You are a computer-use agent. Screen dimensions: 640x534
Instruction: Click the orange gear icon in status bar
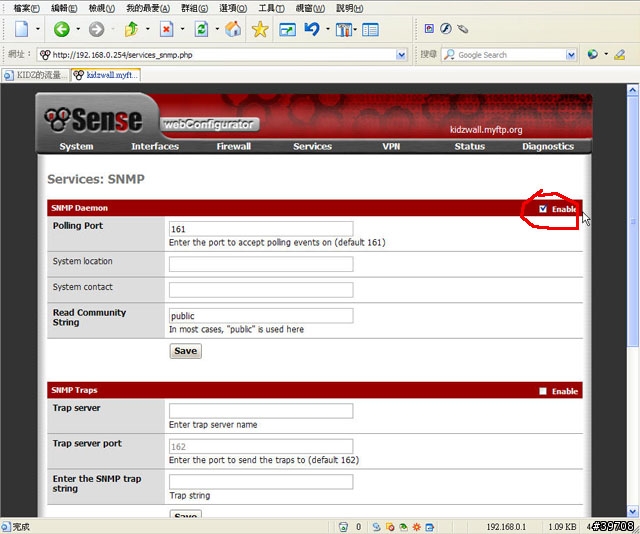click(x=417, y=527)
